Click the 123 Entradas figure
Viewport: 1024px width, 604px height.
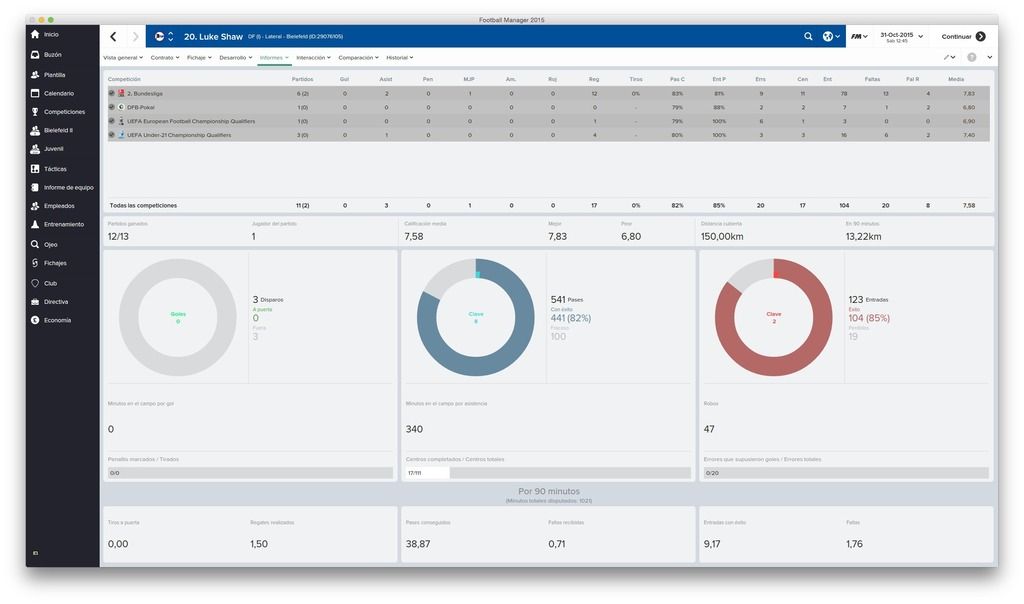[x=868, y=299]
